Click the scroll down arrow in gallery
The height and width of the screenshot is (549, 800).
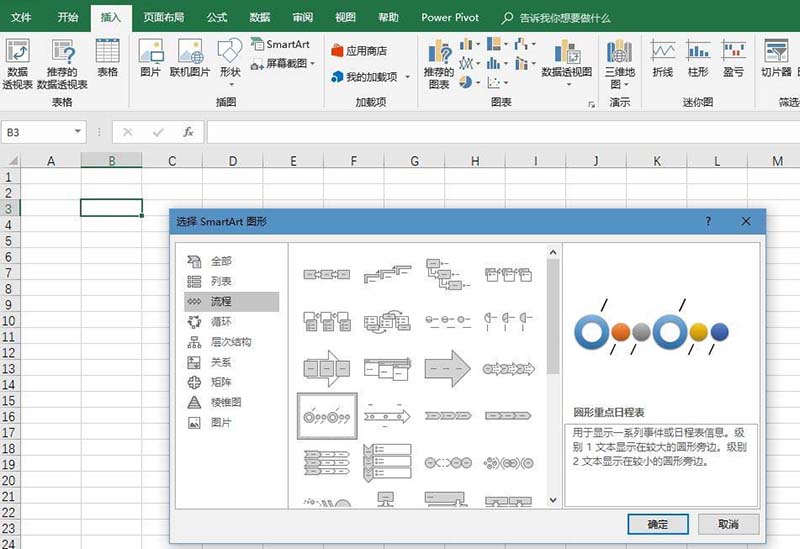(553, 500)
